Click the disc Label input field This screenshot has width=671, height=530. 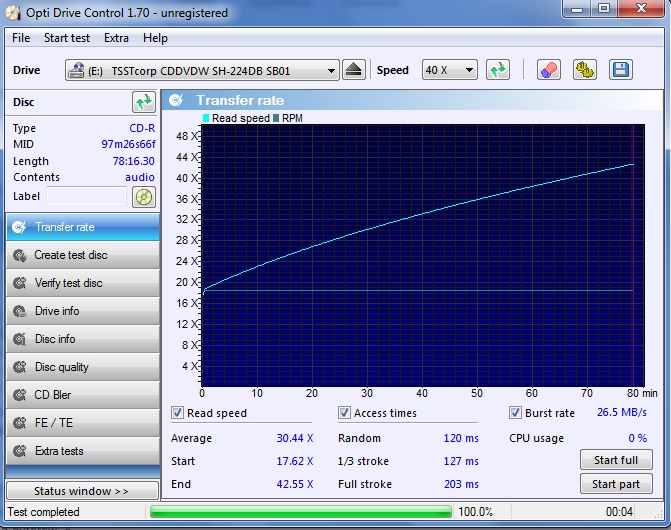(x=86, y=197)
